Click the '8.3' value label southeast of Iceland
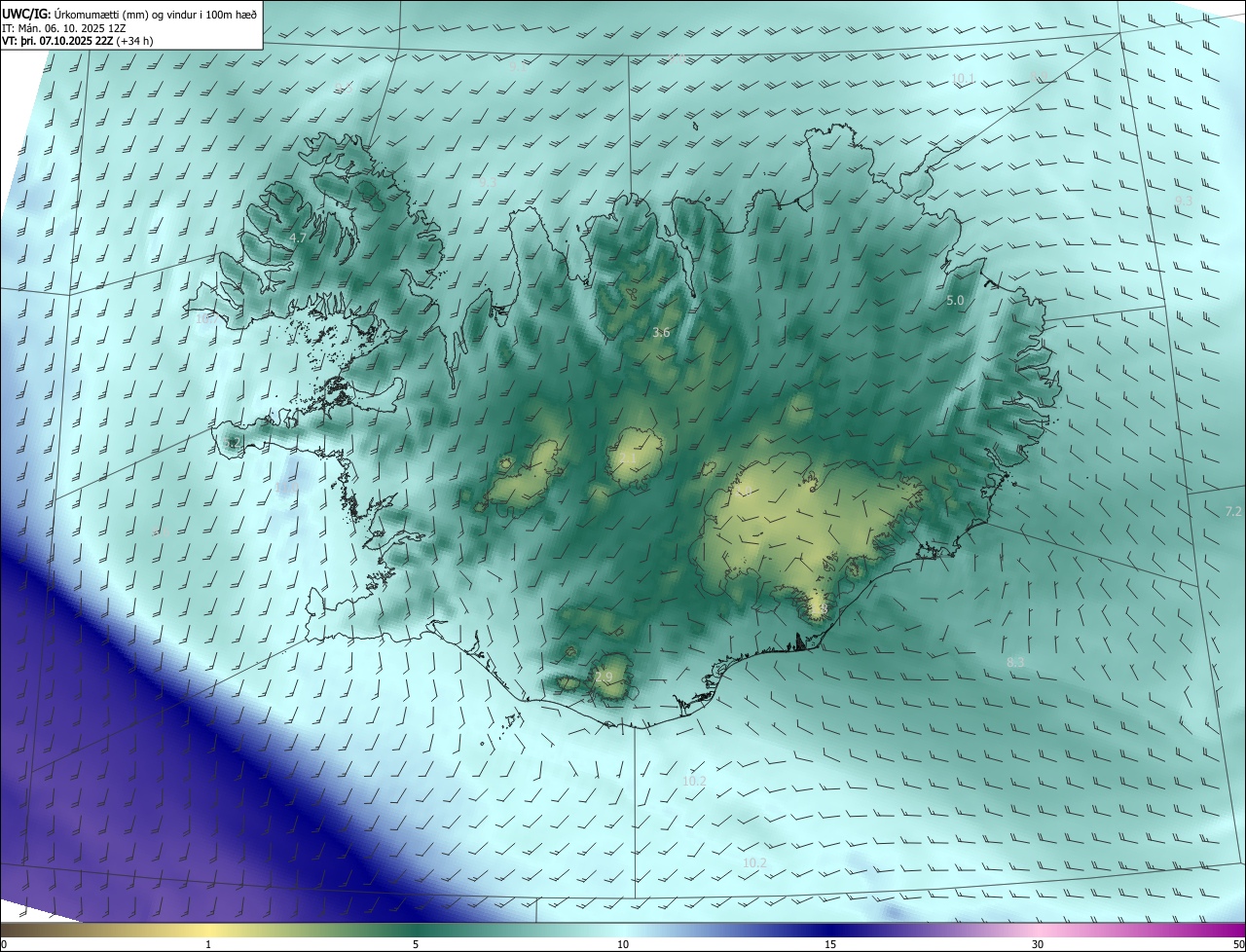1246x952 pixels. point(1015,662)
